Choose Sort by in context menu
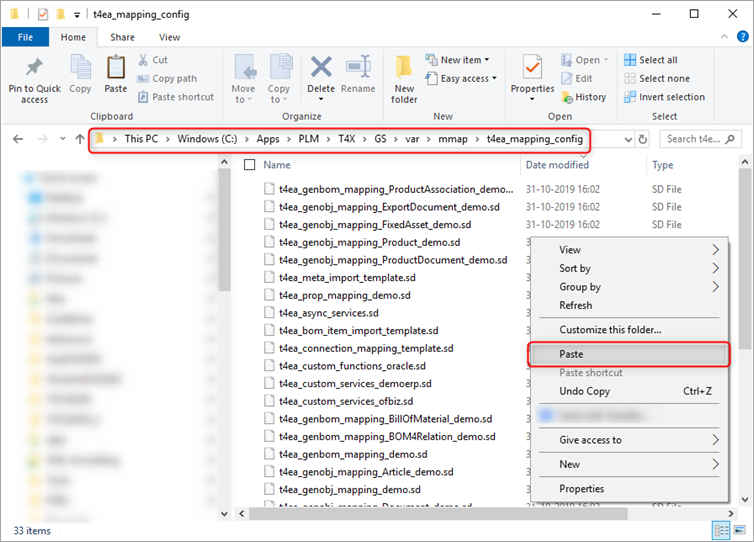The width and height of the screenshot is (754, 542). click(x=629, y=268)
